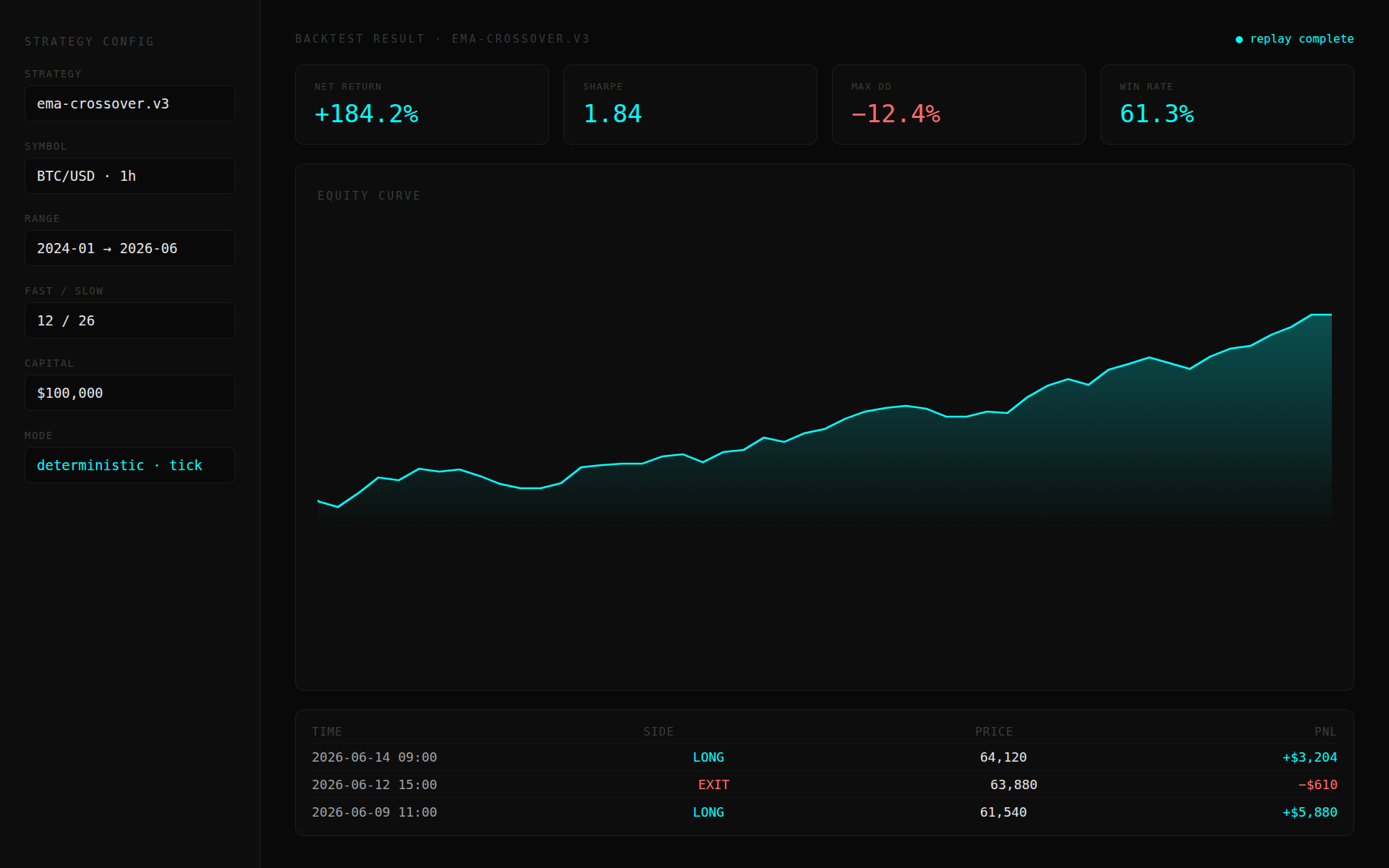Click the fast/slow field 12 / 26
This screenshot has width=1389, height=868.
click(129, 320)
